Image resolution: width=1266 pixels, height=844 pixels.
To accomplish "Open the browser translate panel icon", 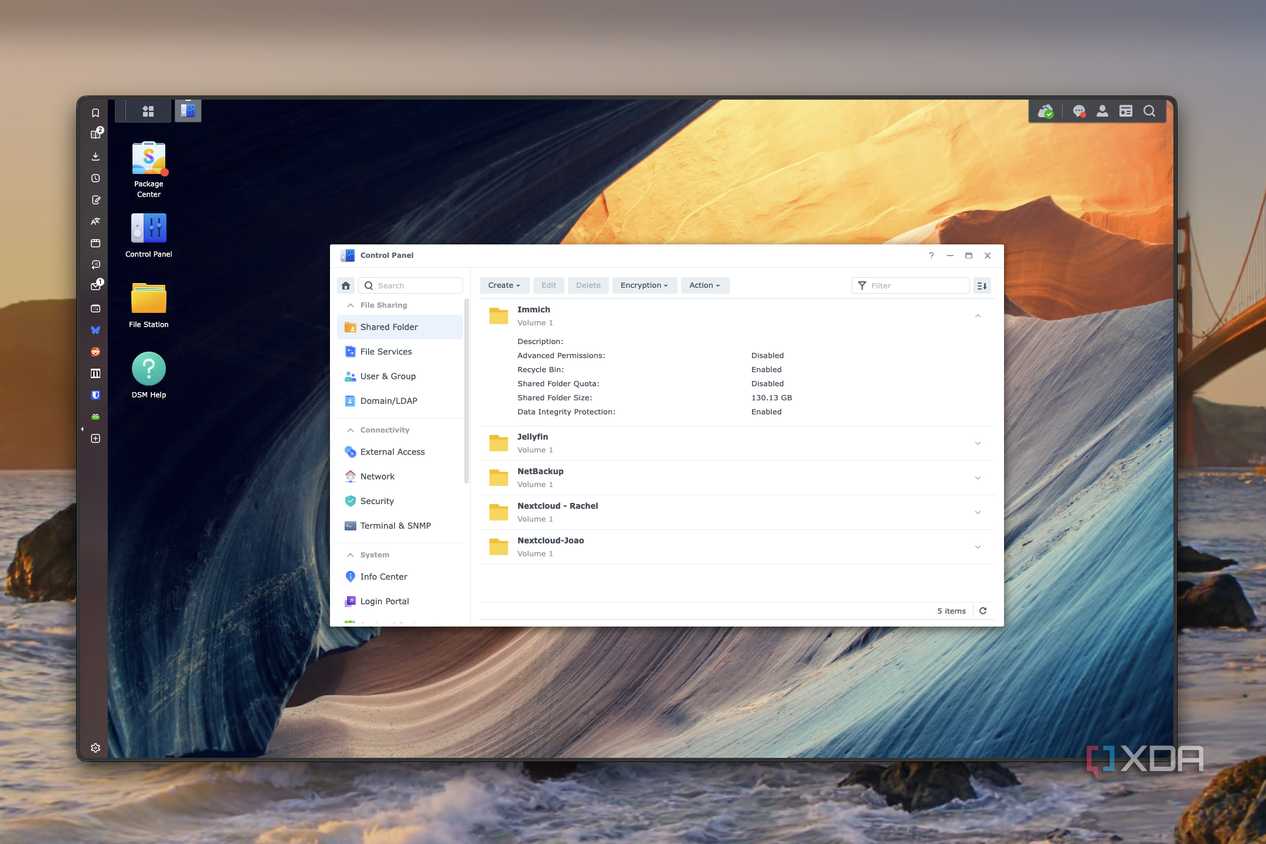I will click(x=95, y=221).
